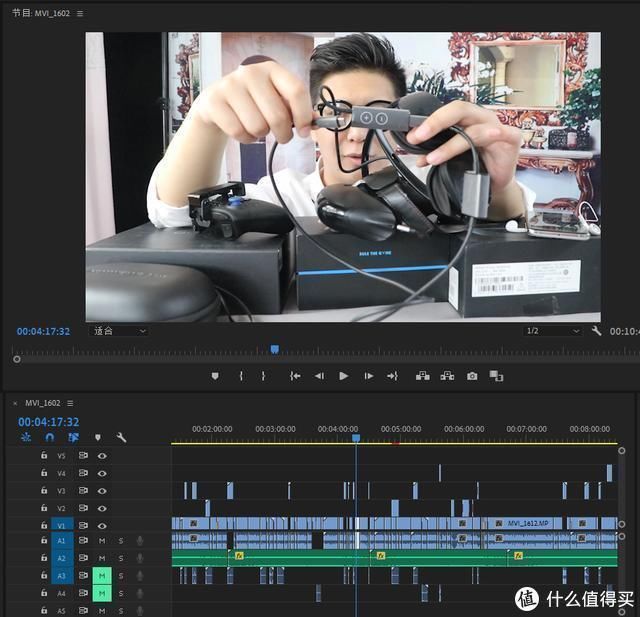Open first fx badge on A2 clip
The image size is (640, 617).
pyautogui.click(x=240, y=555)
